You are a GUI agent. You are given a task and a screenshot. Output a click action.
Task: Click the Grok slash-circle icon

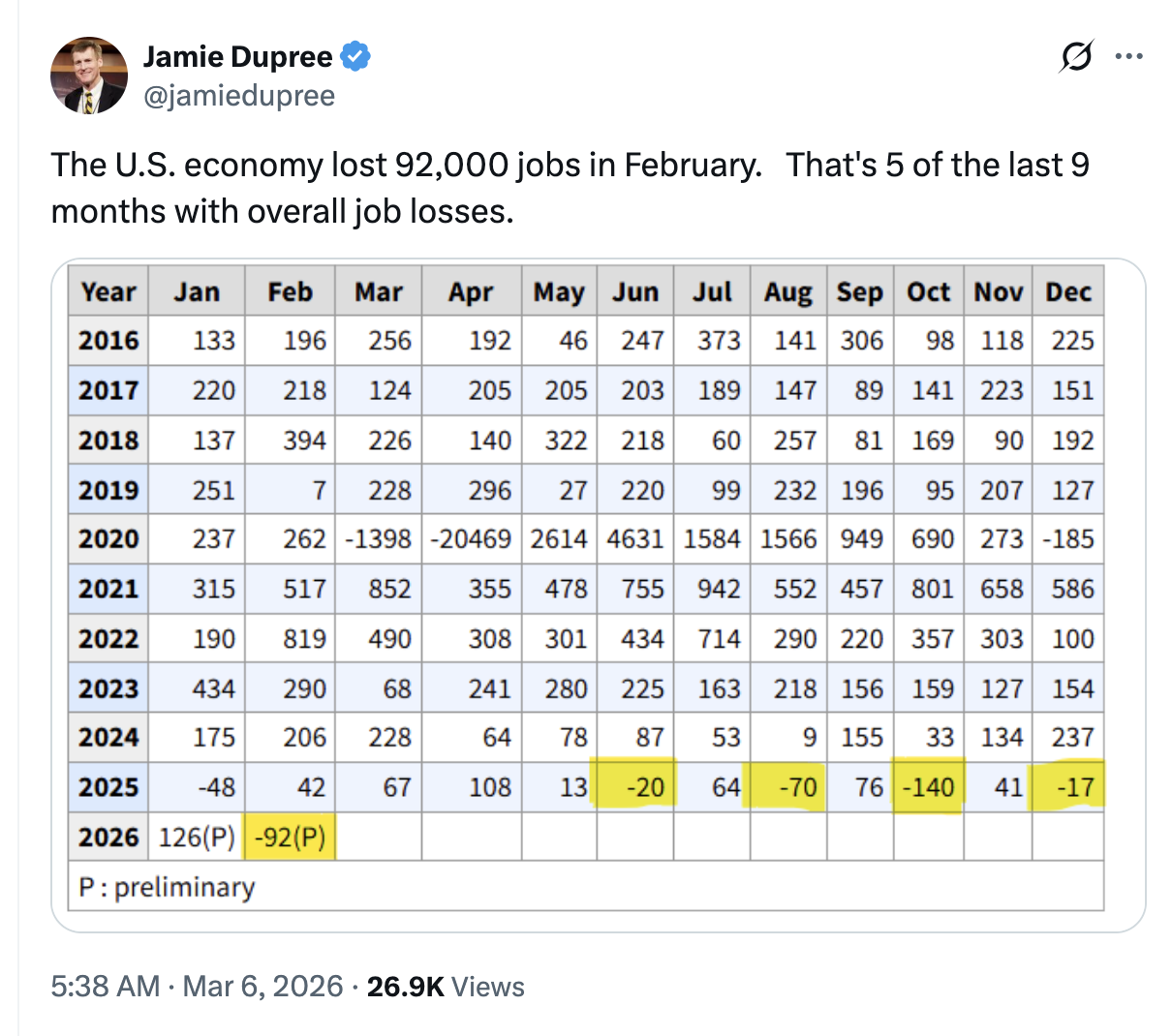1076,57
